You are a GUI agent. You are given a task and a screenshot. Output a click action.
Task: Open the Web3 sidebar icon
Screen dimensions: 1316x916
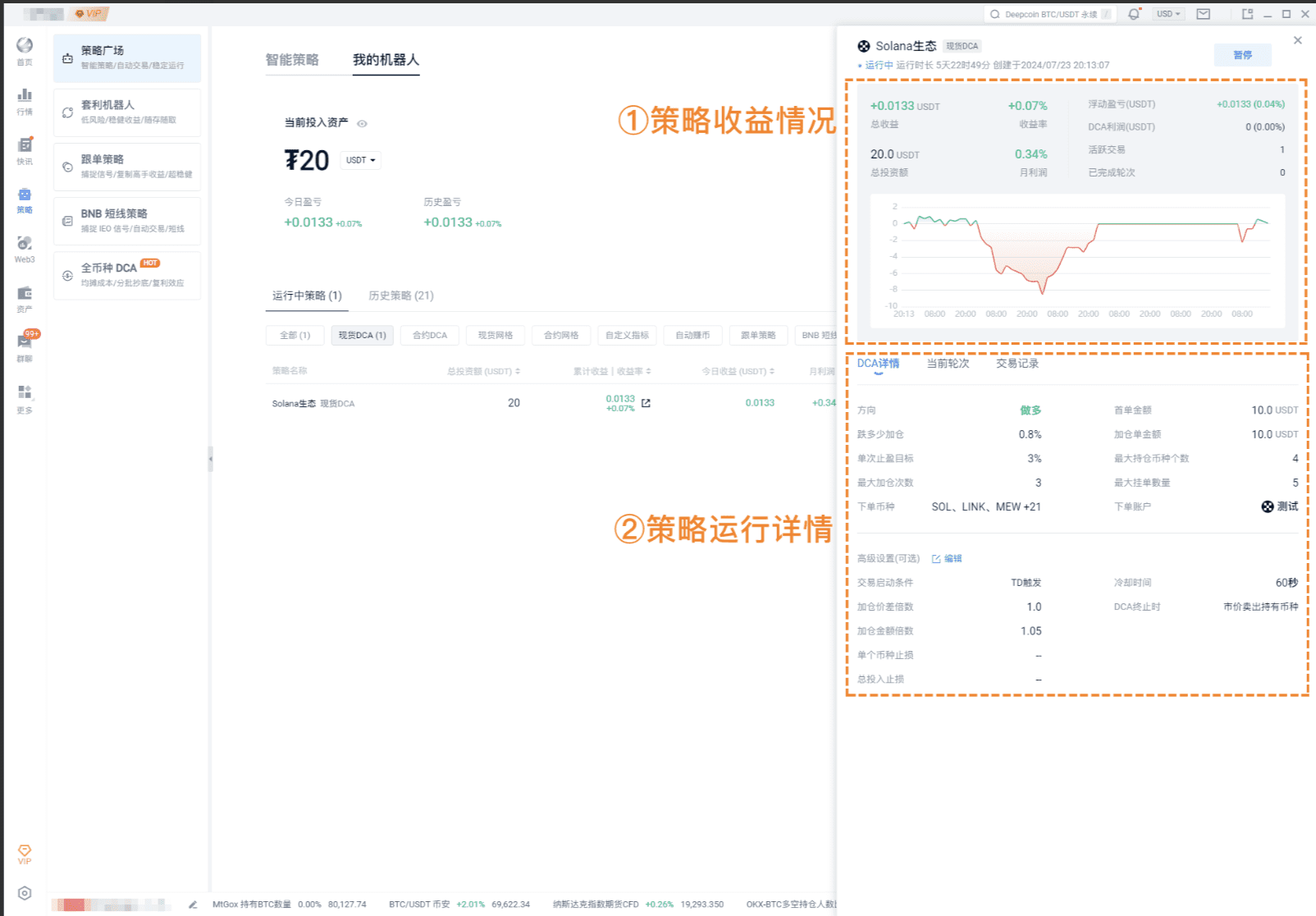[x=25, y=243]
